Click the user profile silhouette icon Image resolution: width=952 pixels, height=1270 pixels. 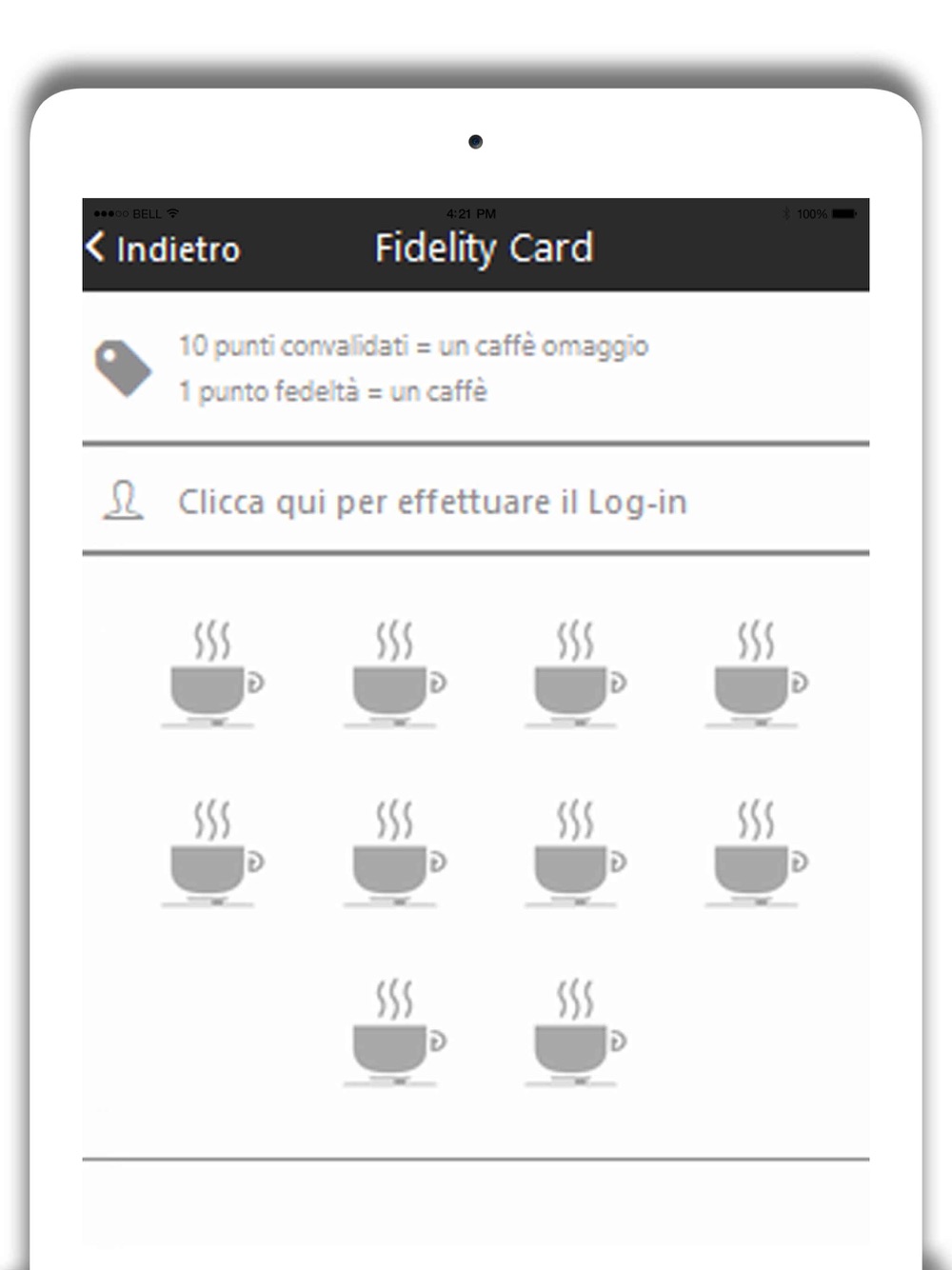tap(123, 501)
